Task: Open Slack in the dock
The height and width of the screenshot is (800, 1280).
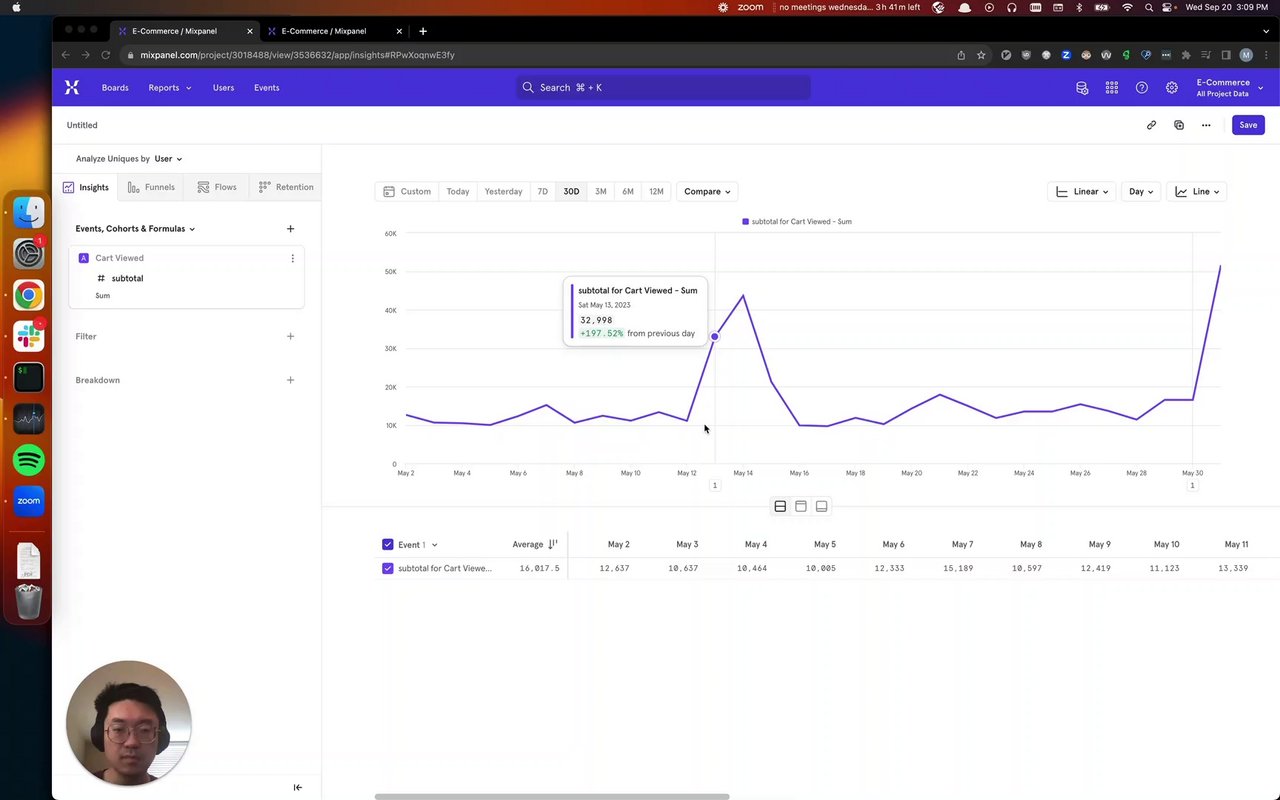Action: click(29, 336)
